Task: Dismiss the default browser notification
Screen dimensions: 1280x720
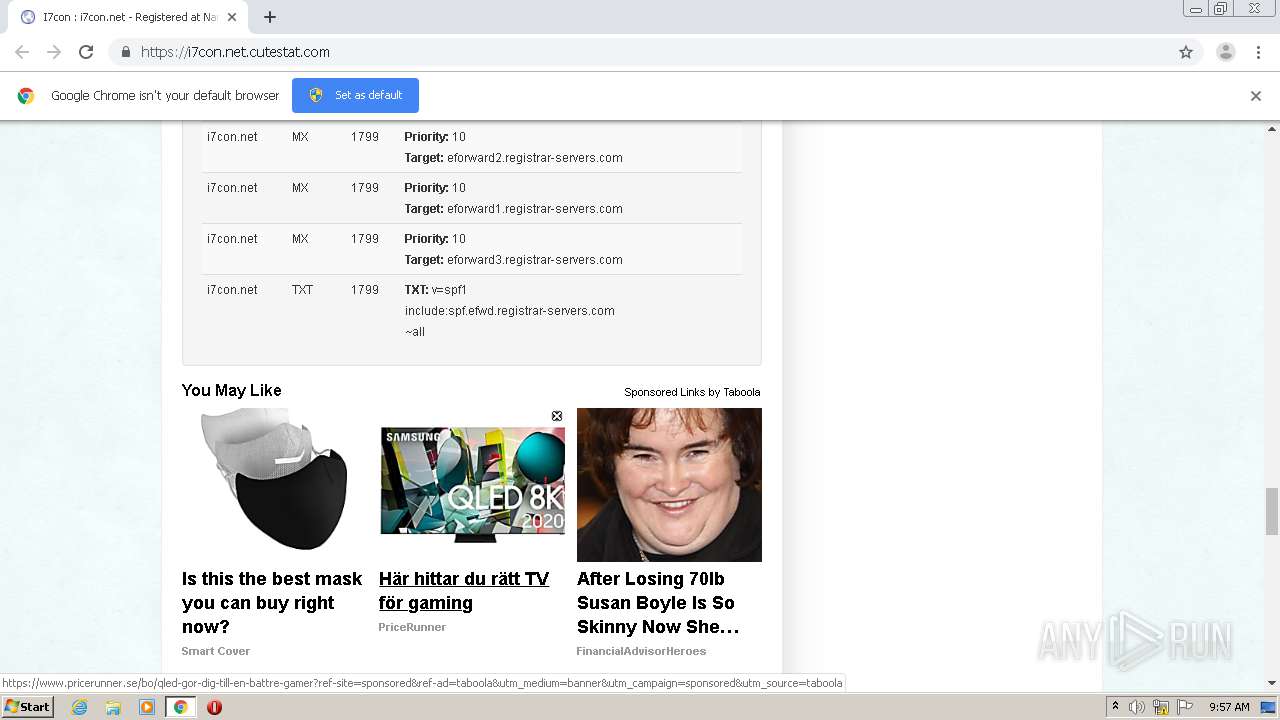Action: (x=1256, y=96)
